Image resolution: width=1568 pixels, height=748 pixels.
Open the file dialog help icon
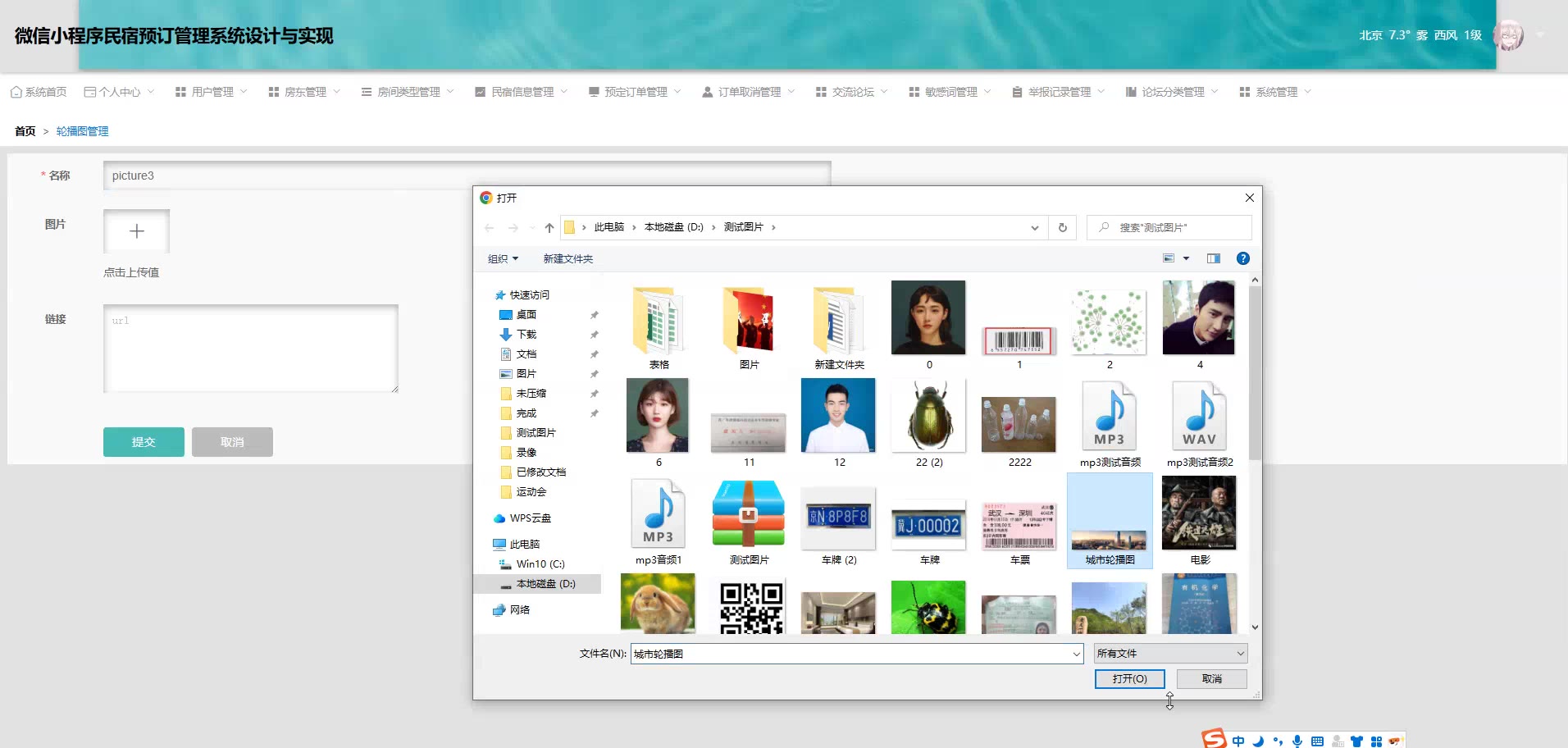tap(1242, 258)
